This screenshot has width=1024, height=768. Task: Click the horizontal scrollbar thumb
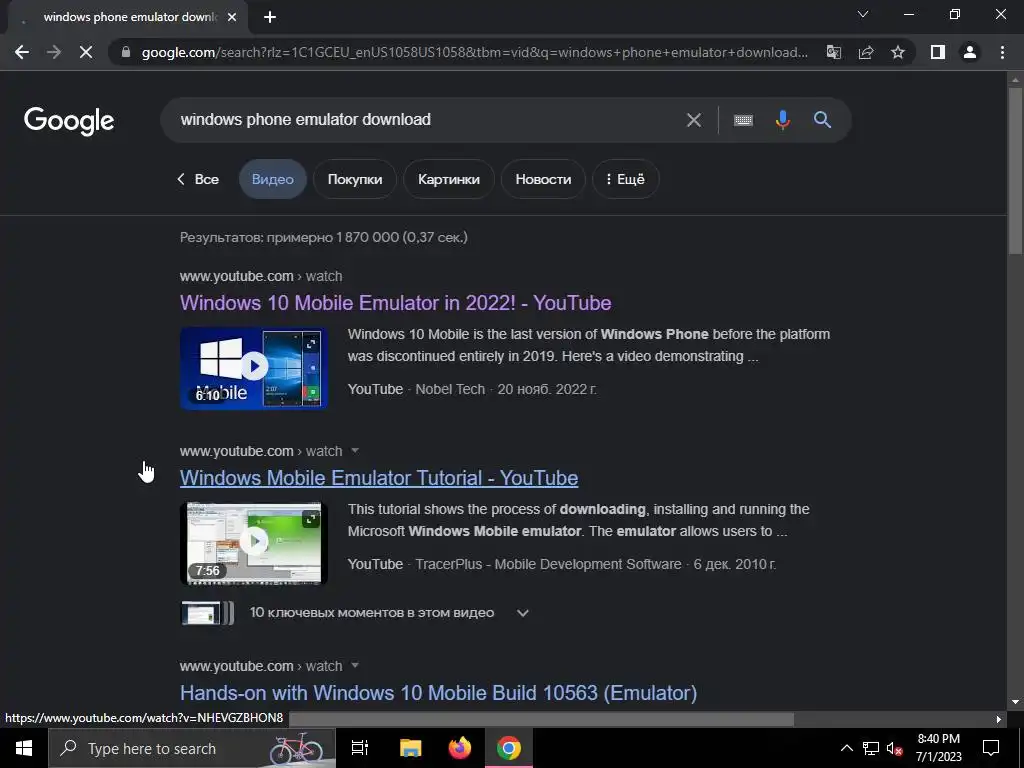(x=542, y=719)
